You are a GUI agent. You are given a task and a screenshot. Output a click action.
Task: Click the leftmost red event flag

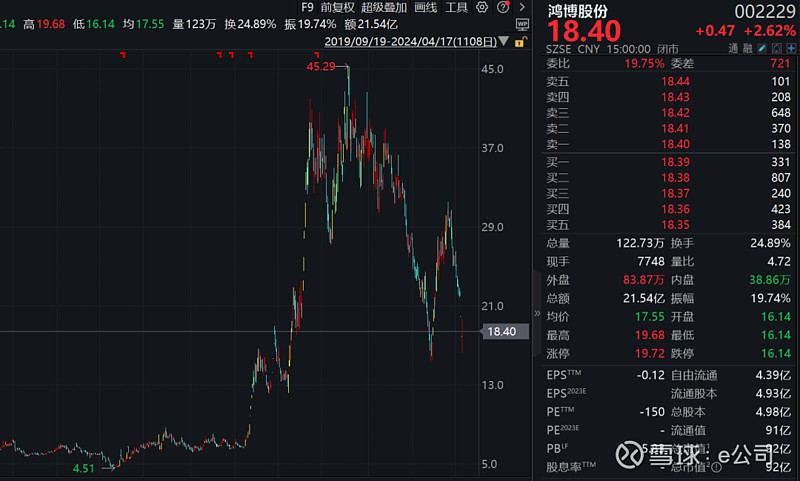pyautogui.click(x=123, y=54)
